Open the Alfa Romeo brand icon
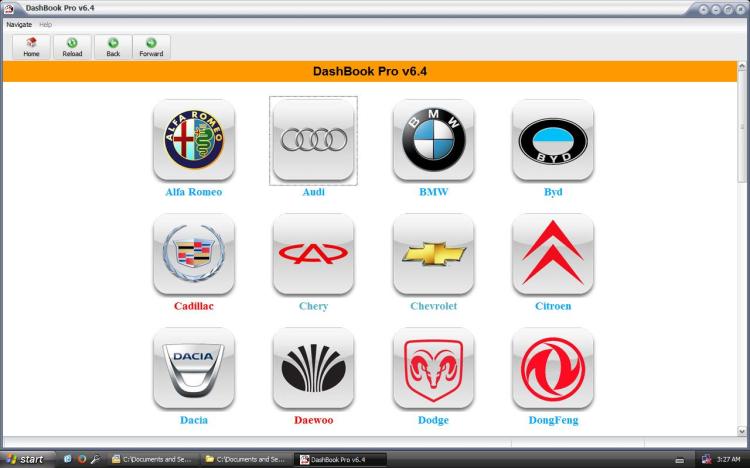The image size is (750, 468). pyautogui.click(x=194, y=140)
